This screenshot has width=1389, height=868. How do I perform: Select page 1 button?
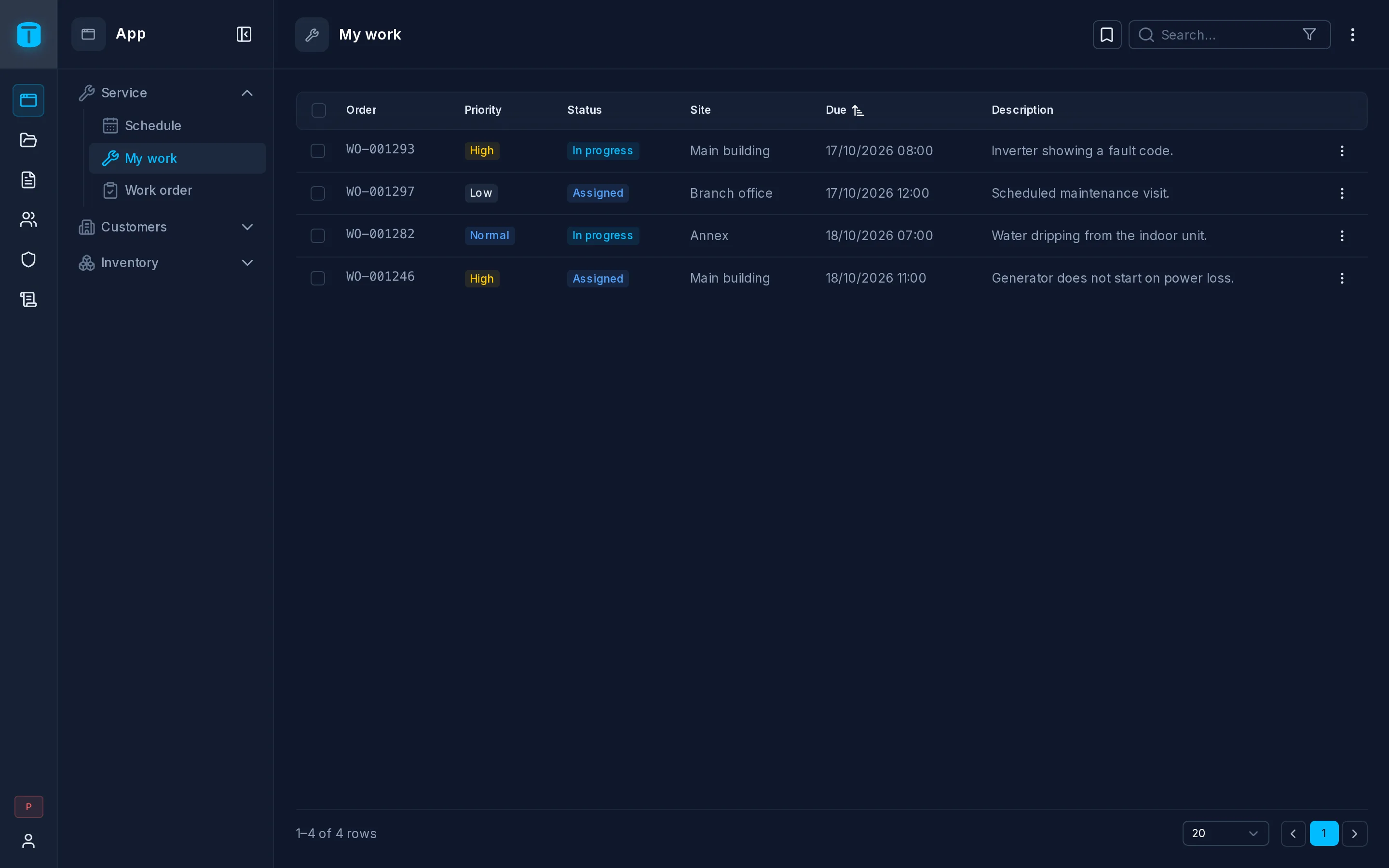click(1324, 834)
